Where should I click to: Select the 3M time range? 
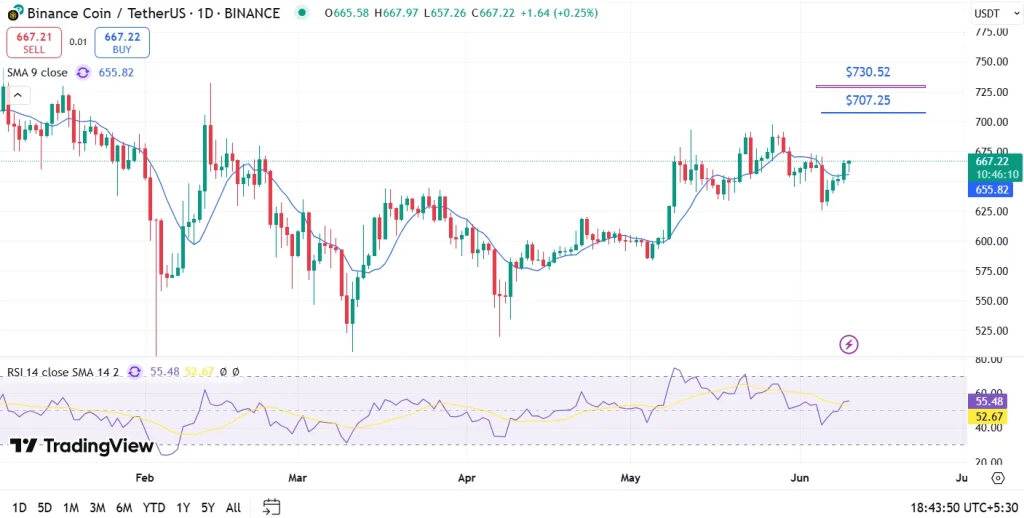[x=97, y=508]
